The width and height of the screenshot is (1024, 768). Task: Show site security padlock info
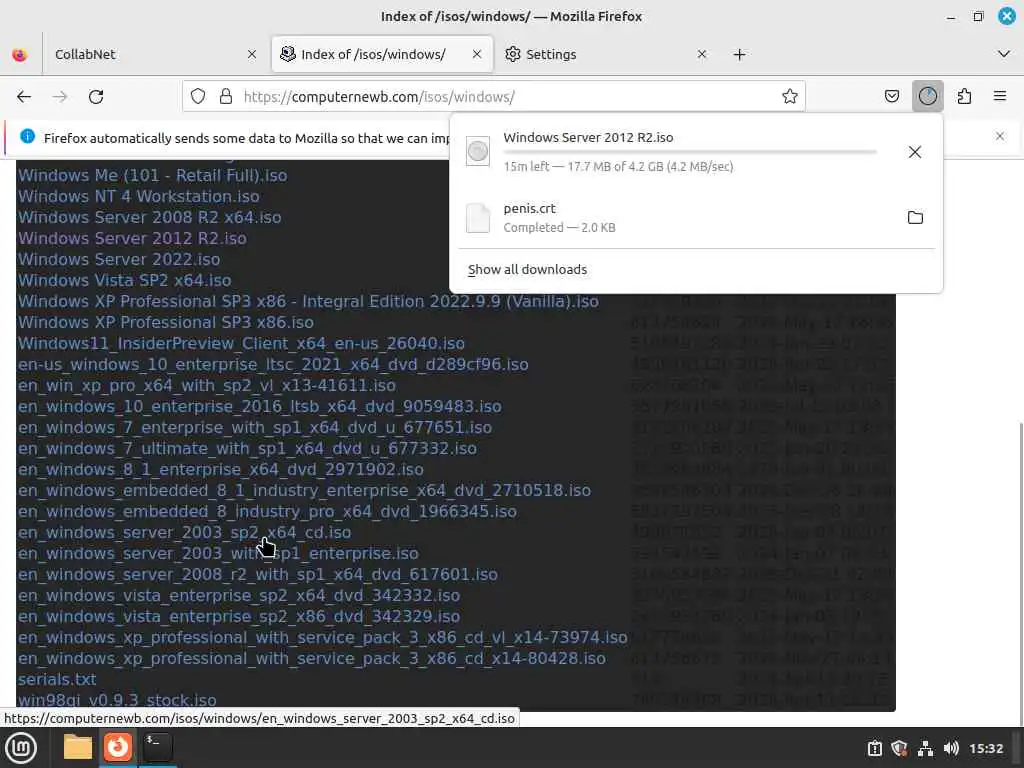[x=226, y=97]
